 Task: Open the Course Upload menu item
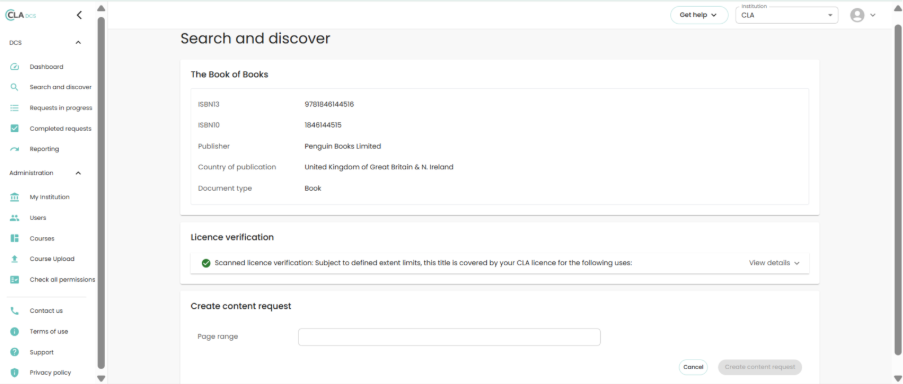click(x=52, y=259)
